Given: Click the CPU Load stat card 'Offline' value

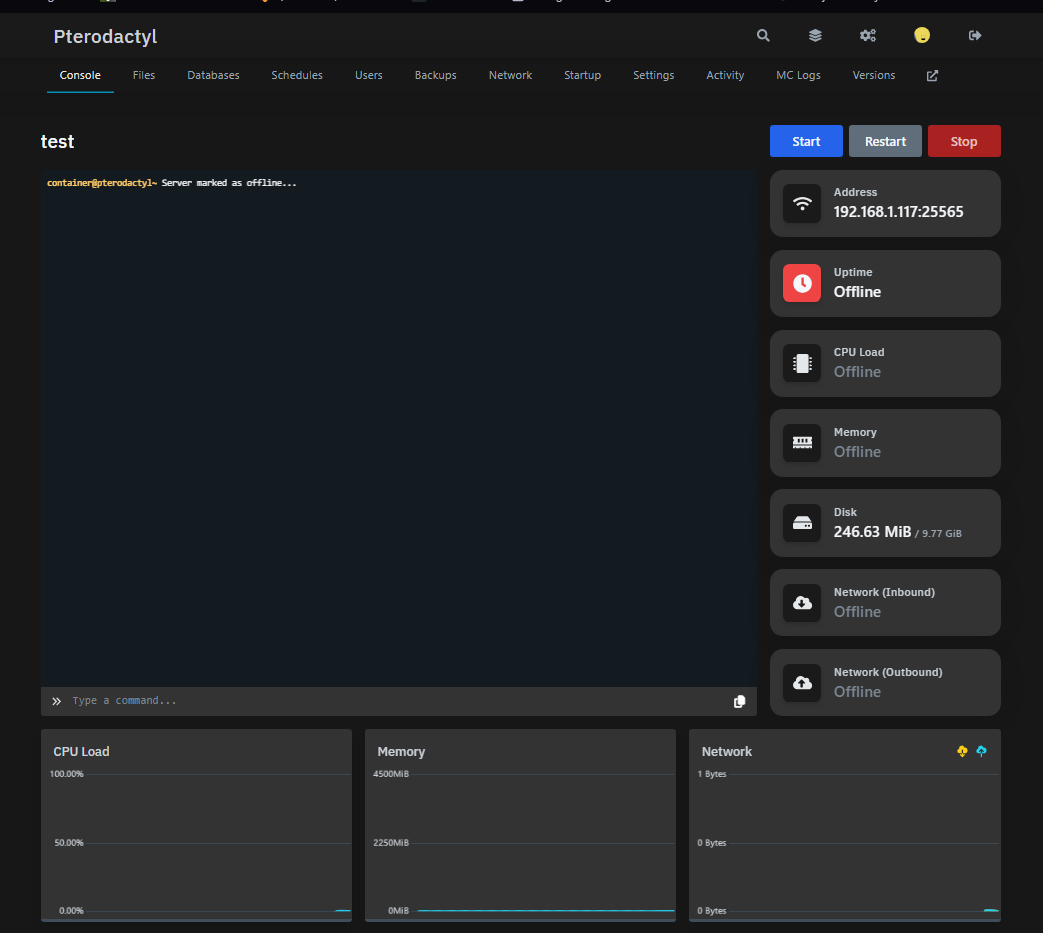Looking at the screenshot, I should [x=857, y=372].
